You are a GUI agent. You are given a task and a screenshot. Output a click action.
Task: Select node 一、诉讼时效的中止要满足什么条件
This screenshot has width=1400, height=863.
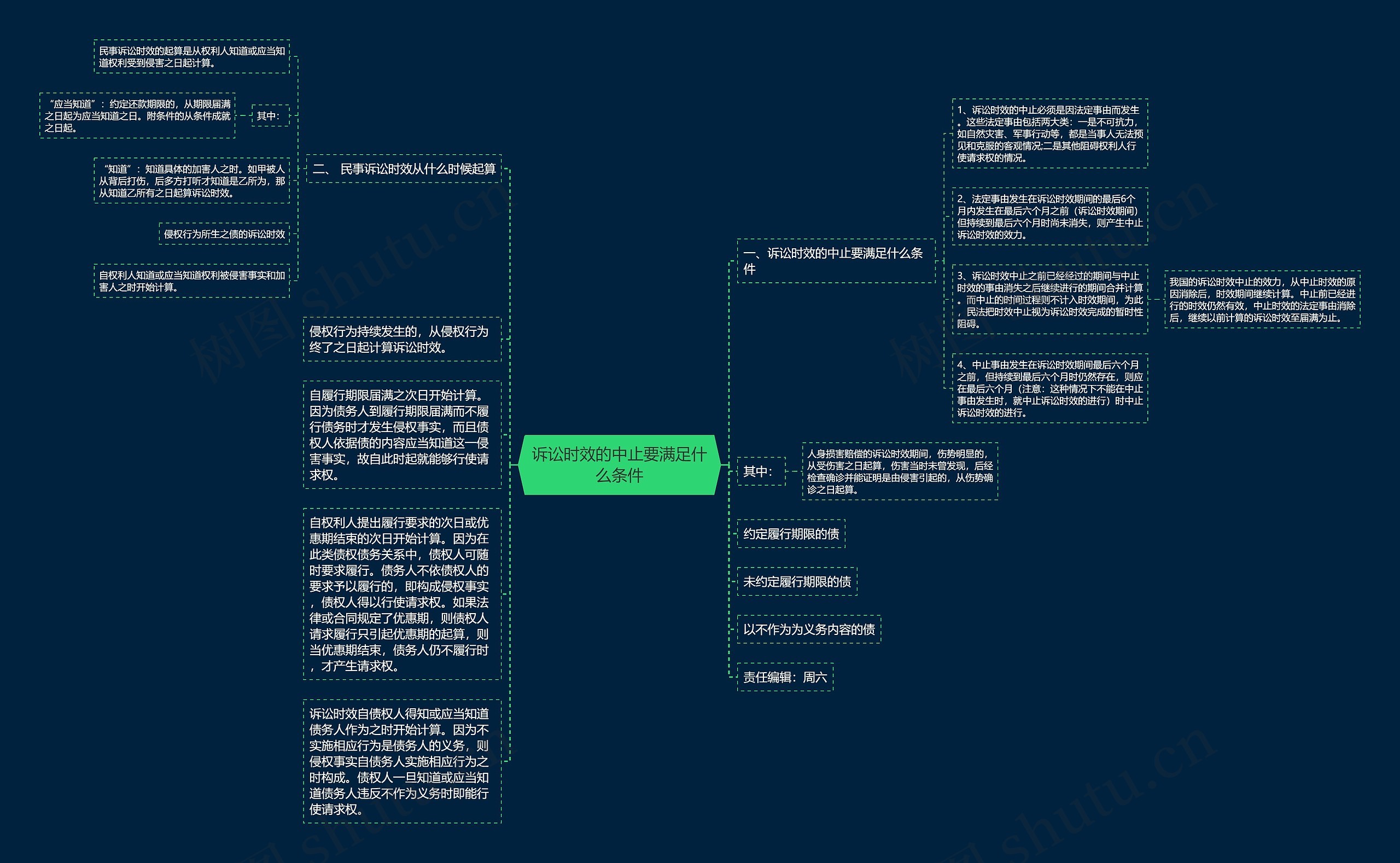(x=836, y=261)
